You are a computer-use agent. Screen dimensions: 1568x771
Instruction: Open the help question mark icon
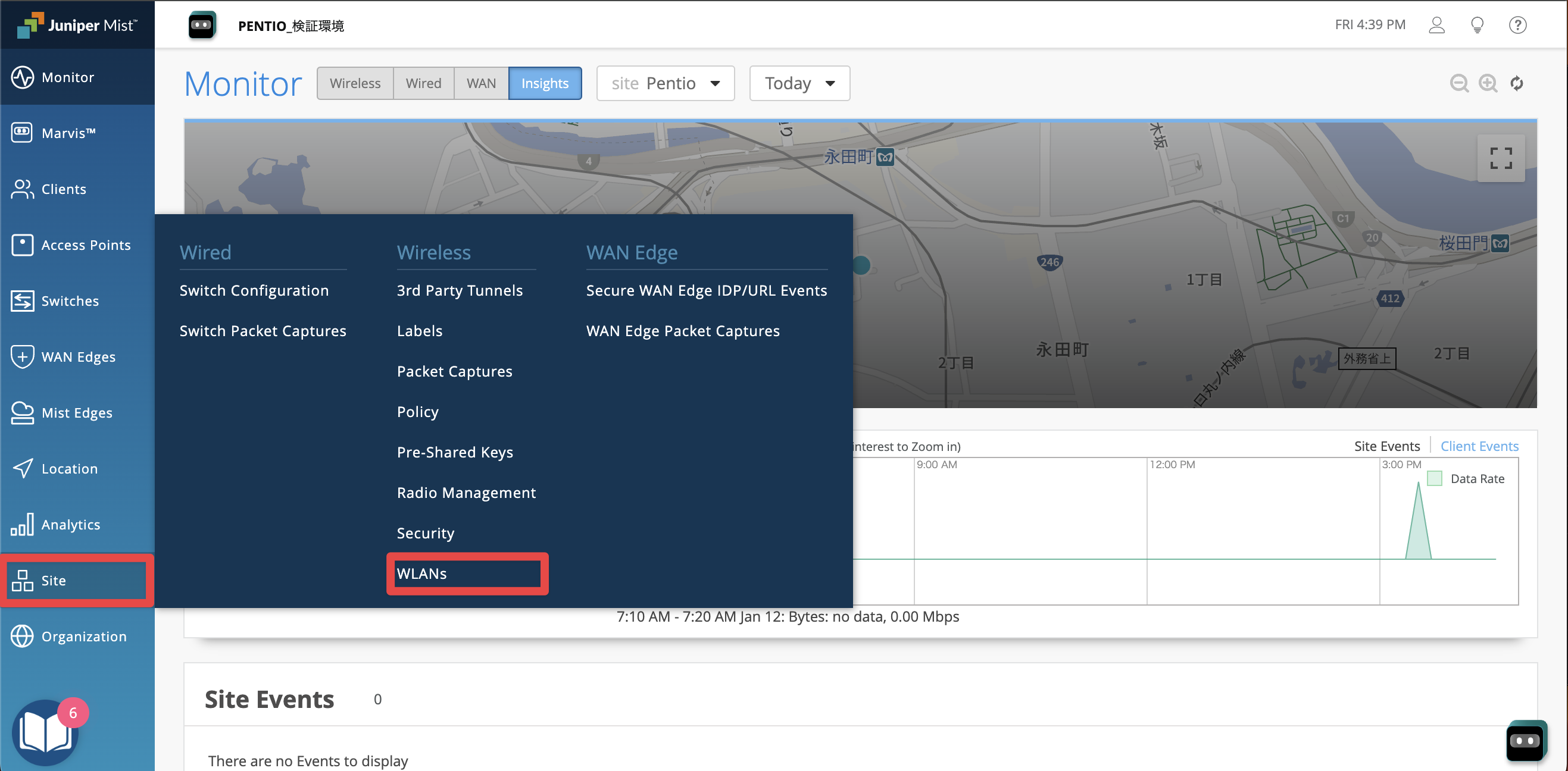1517,25
